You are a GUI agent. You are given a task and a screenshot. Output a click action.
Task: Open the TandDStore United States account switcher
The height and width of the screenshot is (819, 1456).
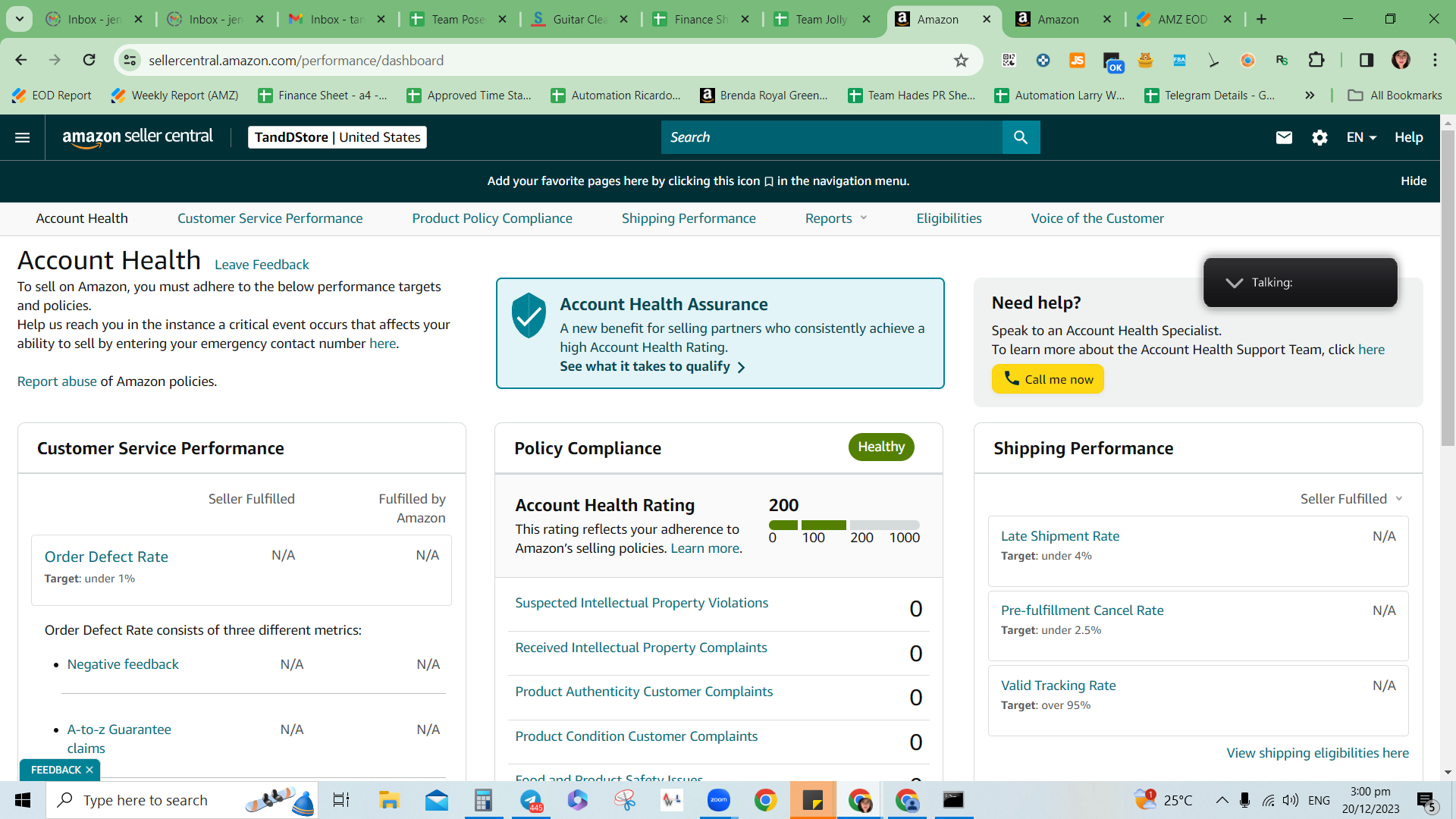pos(337,137)
